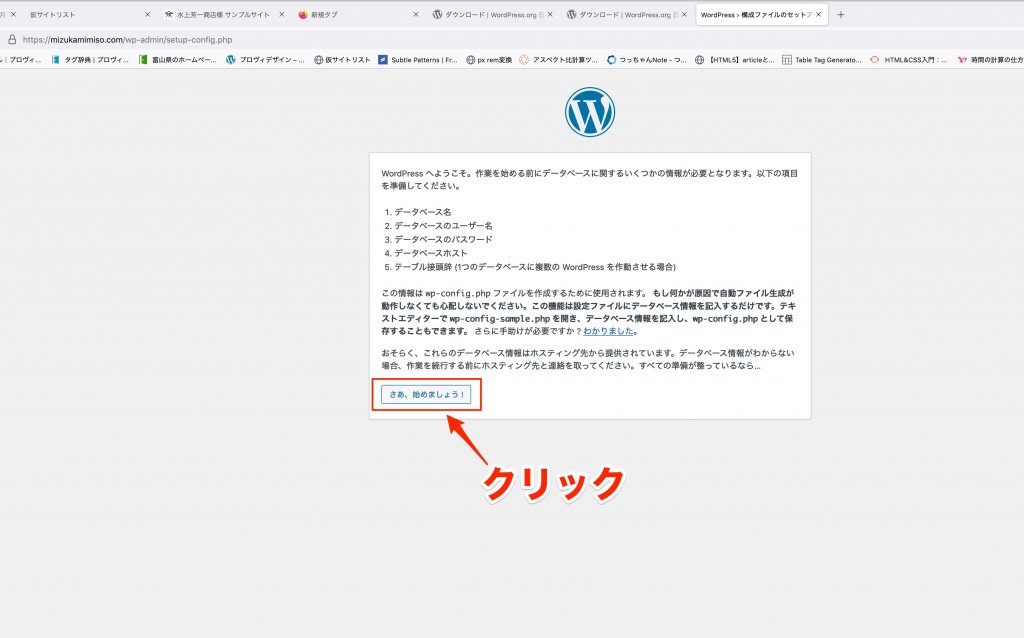
Task: Click the lock icon in the address bar
Action: (x=12, y=39)
